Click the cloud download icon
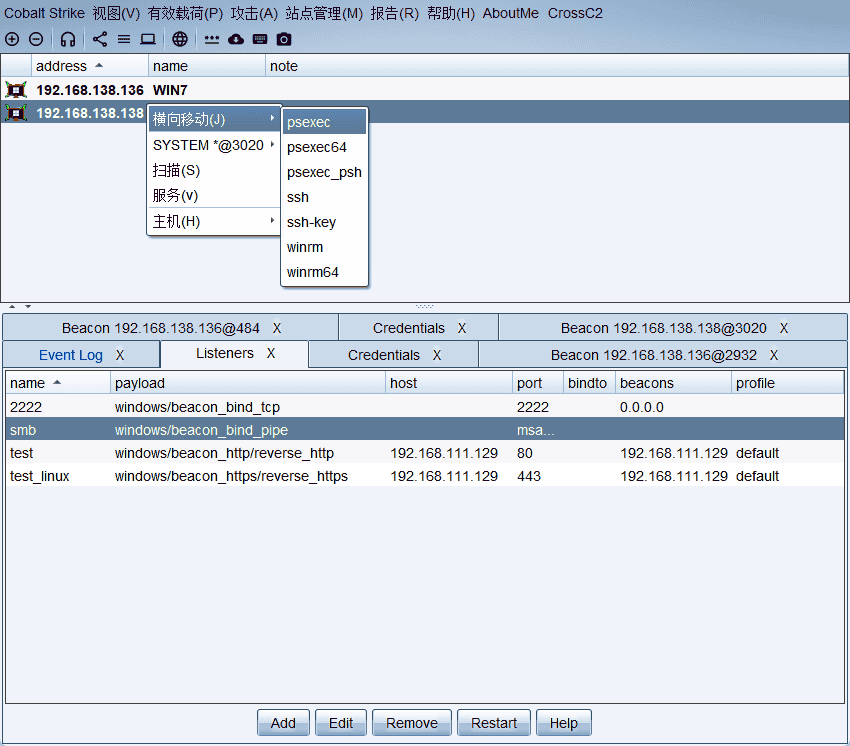Viewport: 850px width, 746px height. point(236,39)
